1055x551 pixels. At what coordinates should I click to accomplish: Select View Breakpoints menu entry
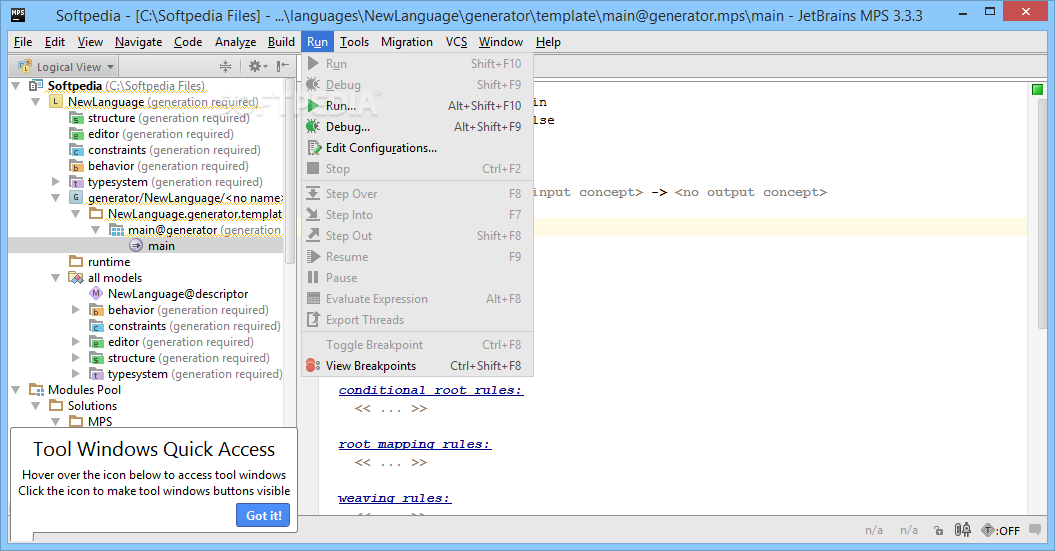click(x=417, y=365)
